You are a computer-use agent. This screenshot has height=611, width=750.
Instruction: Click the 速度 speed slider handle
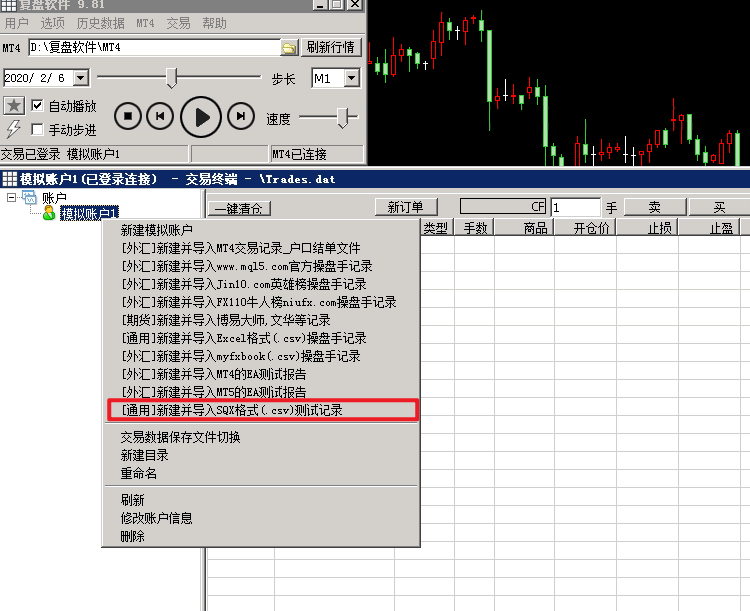pos(345,118)
